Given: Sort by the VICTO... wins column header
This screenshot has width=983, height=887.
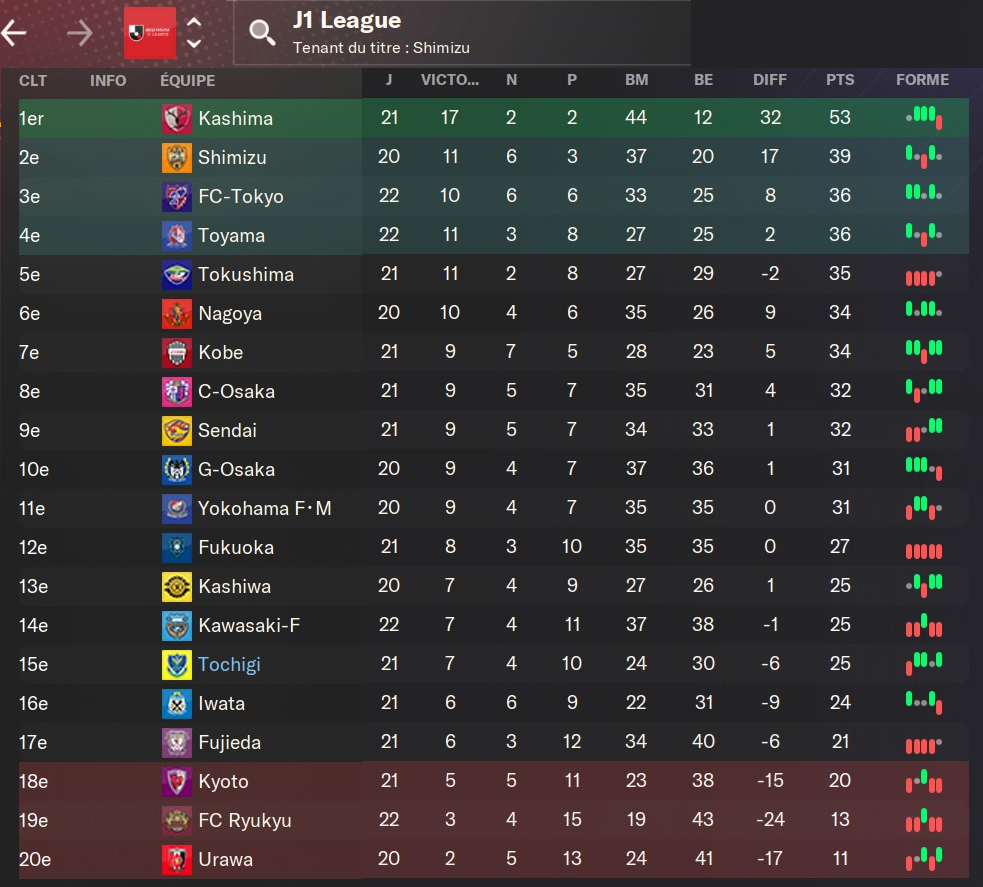Looking at the screenshot, I should (450, 80).
